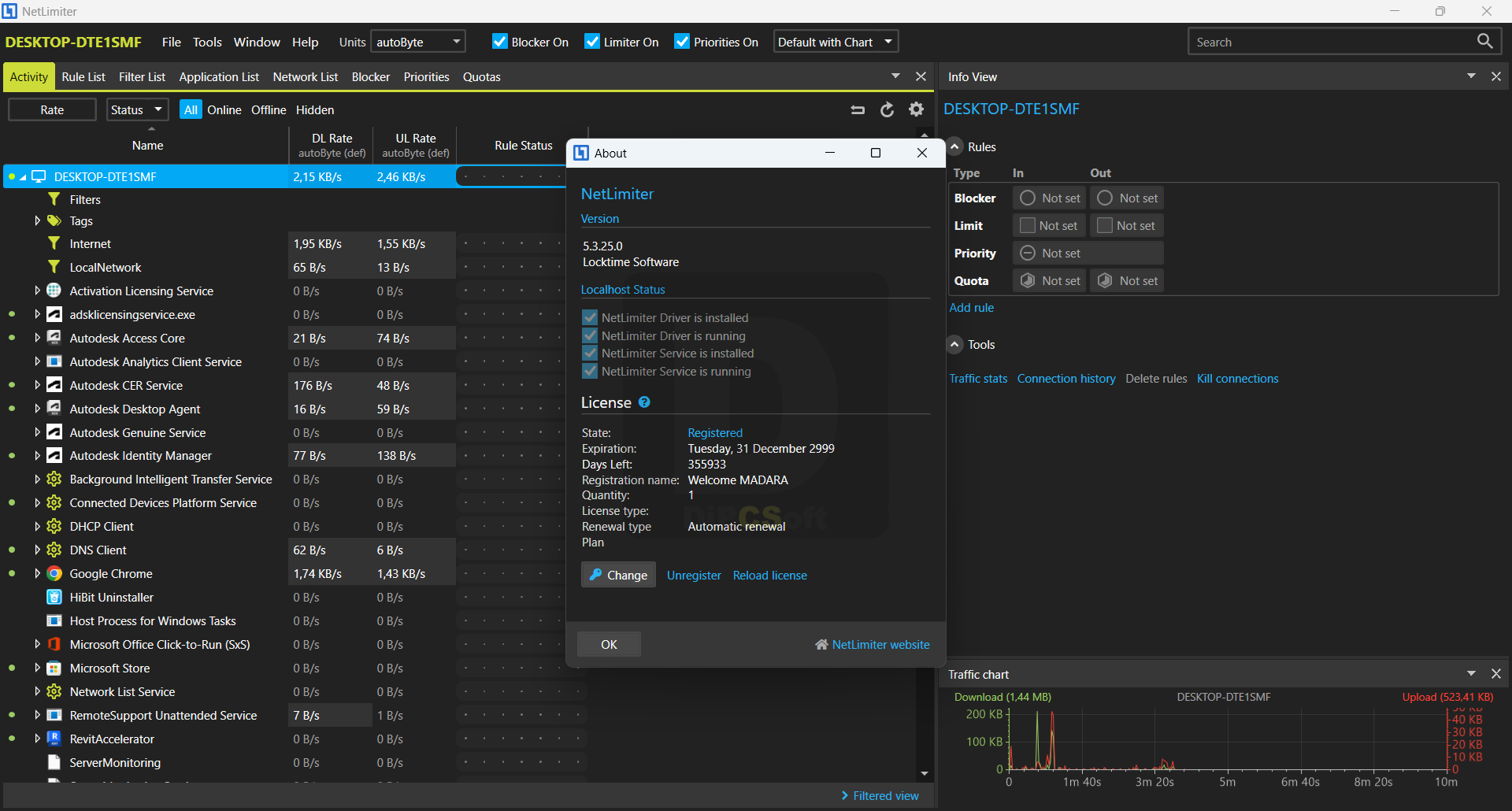Switch to the Blocker tab
Viewport: 1512px width, 811px height.
point(371,76)
